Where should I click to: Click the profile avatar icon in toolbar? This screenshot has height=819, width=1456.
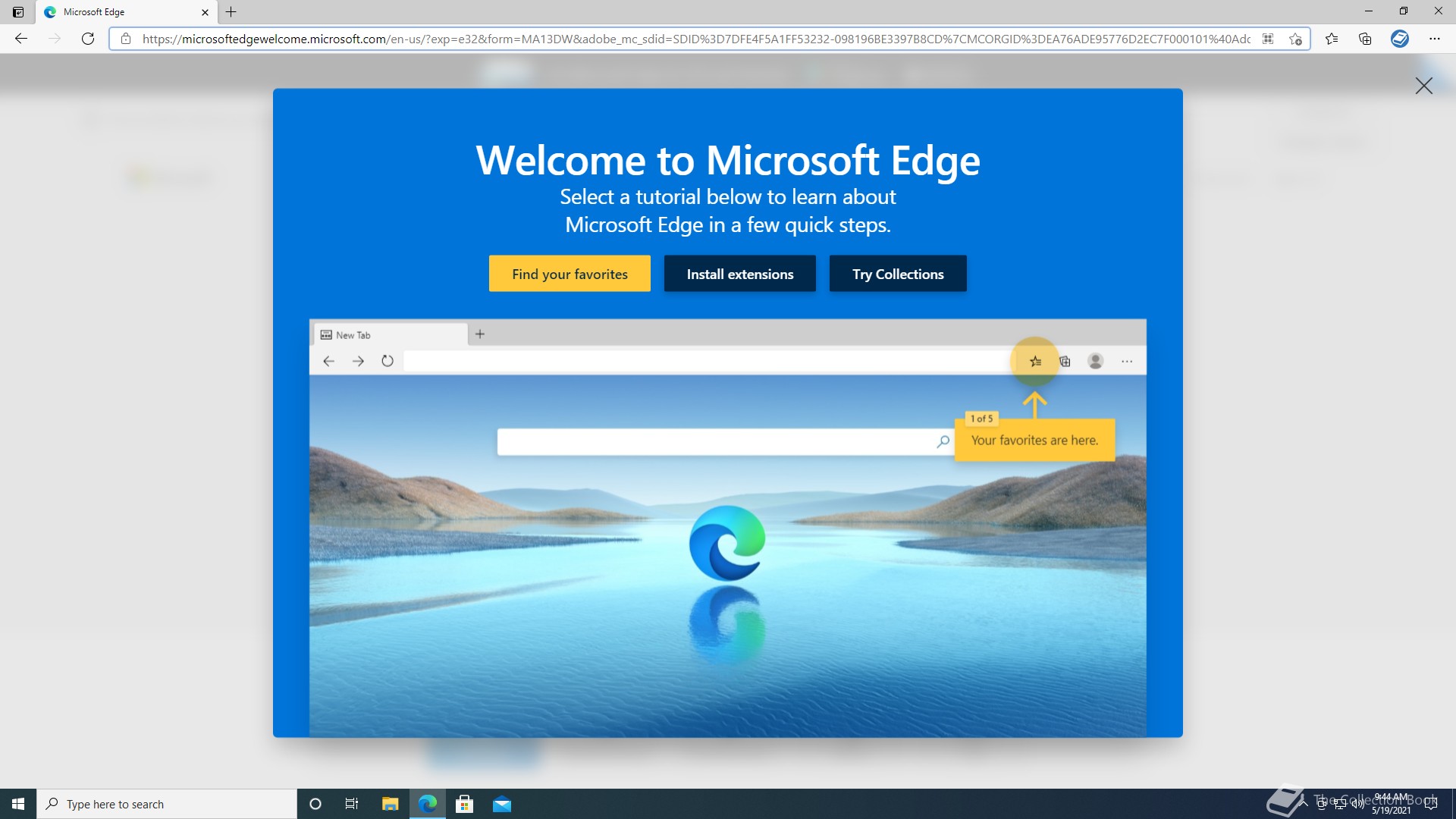pyautogui.click(x=1400, y=39)
